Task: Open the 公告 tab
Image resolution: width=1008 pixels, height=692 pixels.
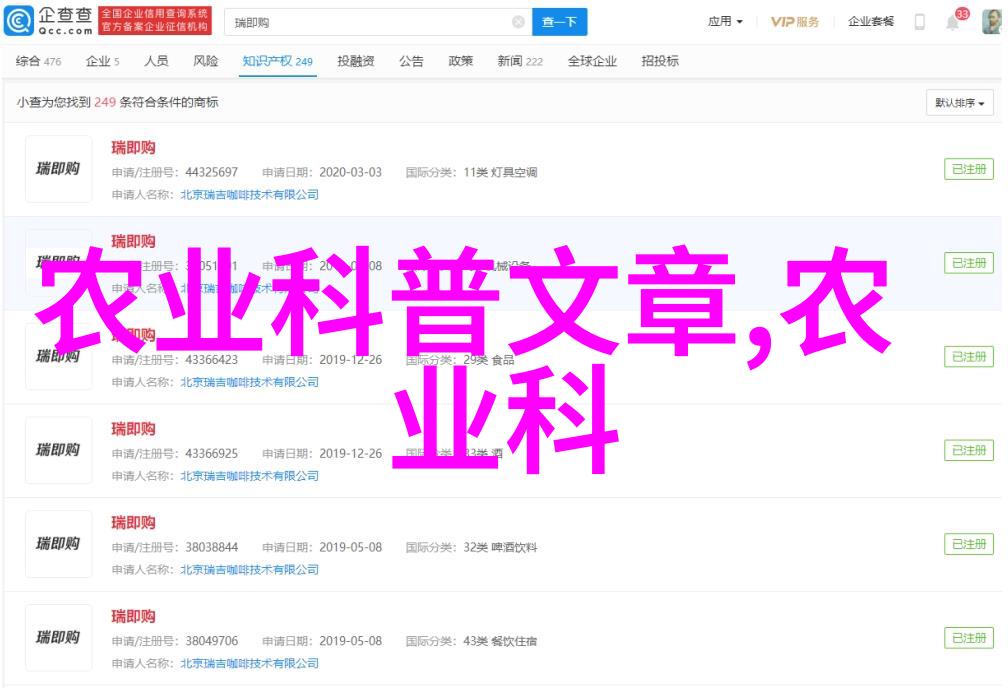Action: [x=411, y=61]
